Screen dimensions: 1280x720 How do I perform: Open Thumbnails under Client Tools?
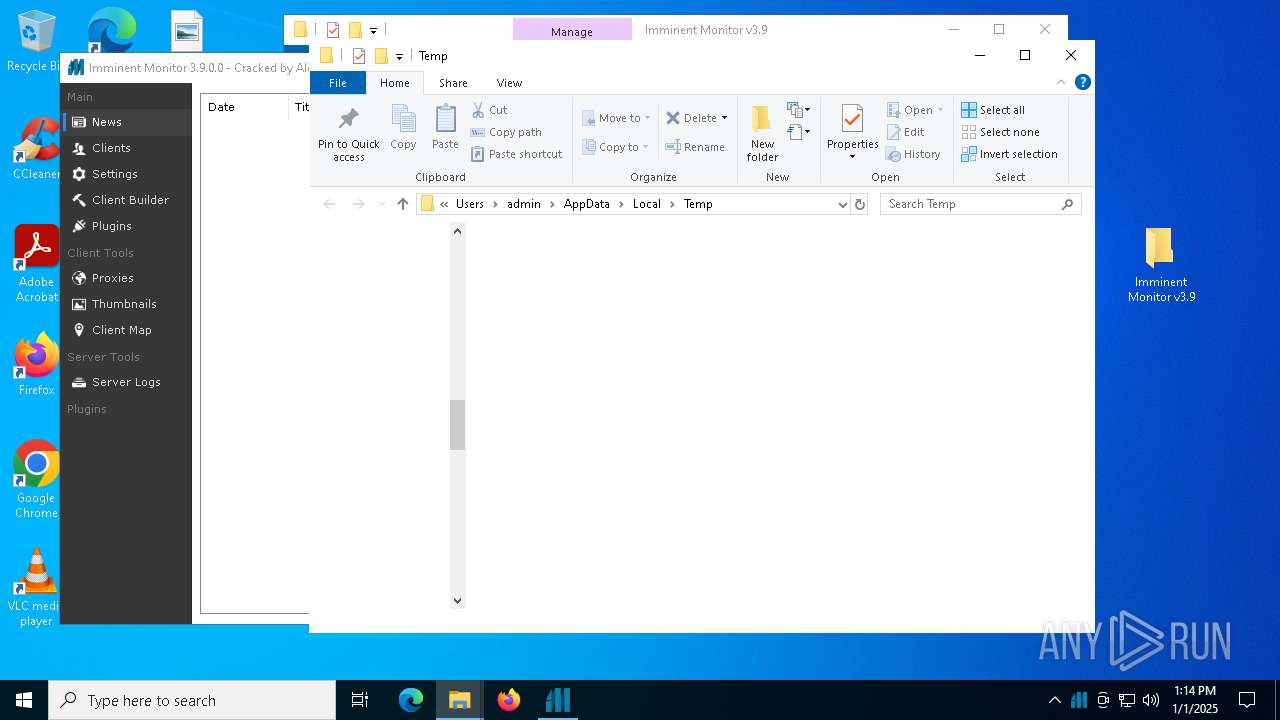click(126, 304)
